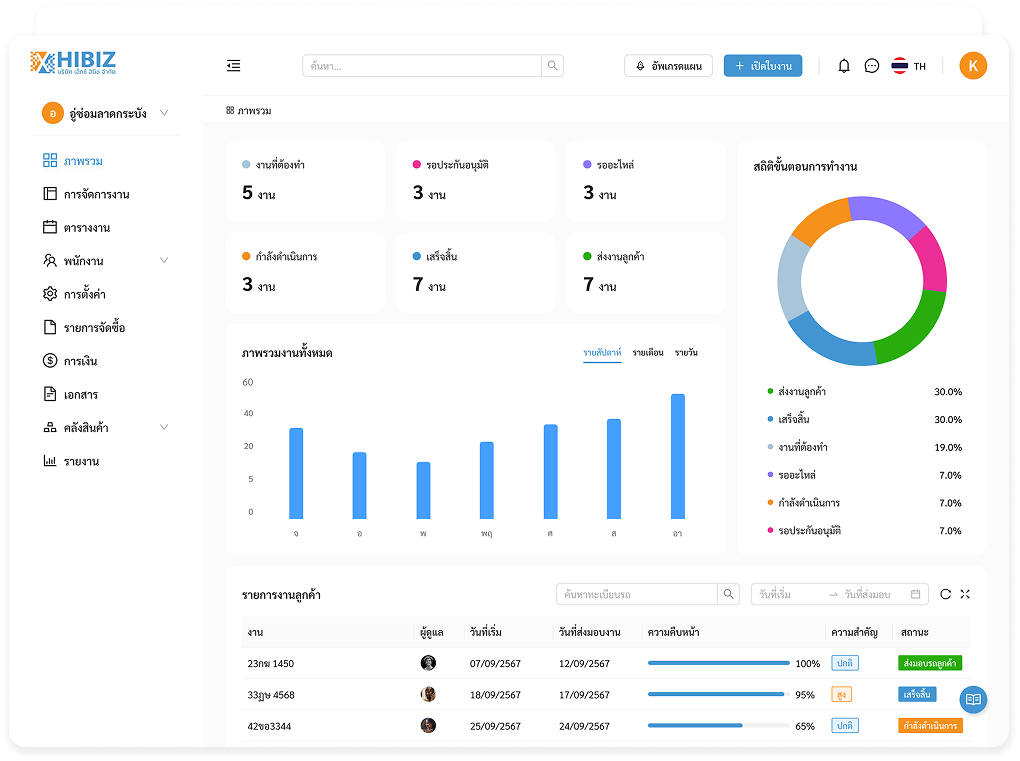The width and height of the screenshot is (1020, 761).
Task: Click calendar icon in date range field
Action: (x=915, y=594)
